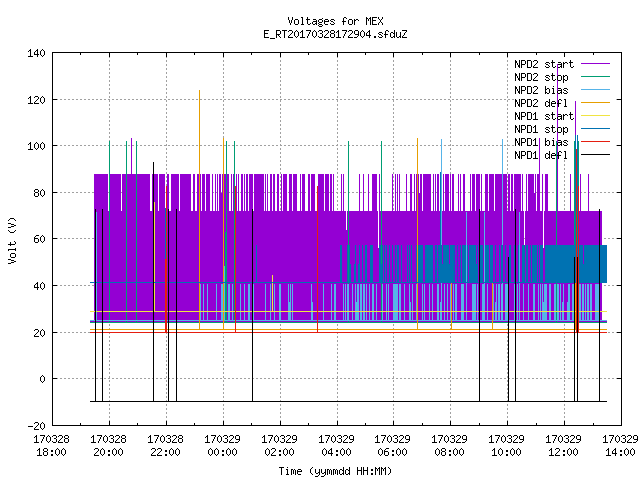Click the 'NPD1 defl' legend label
This screenshot has width=640, height=480.
541,156
